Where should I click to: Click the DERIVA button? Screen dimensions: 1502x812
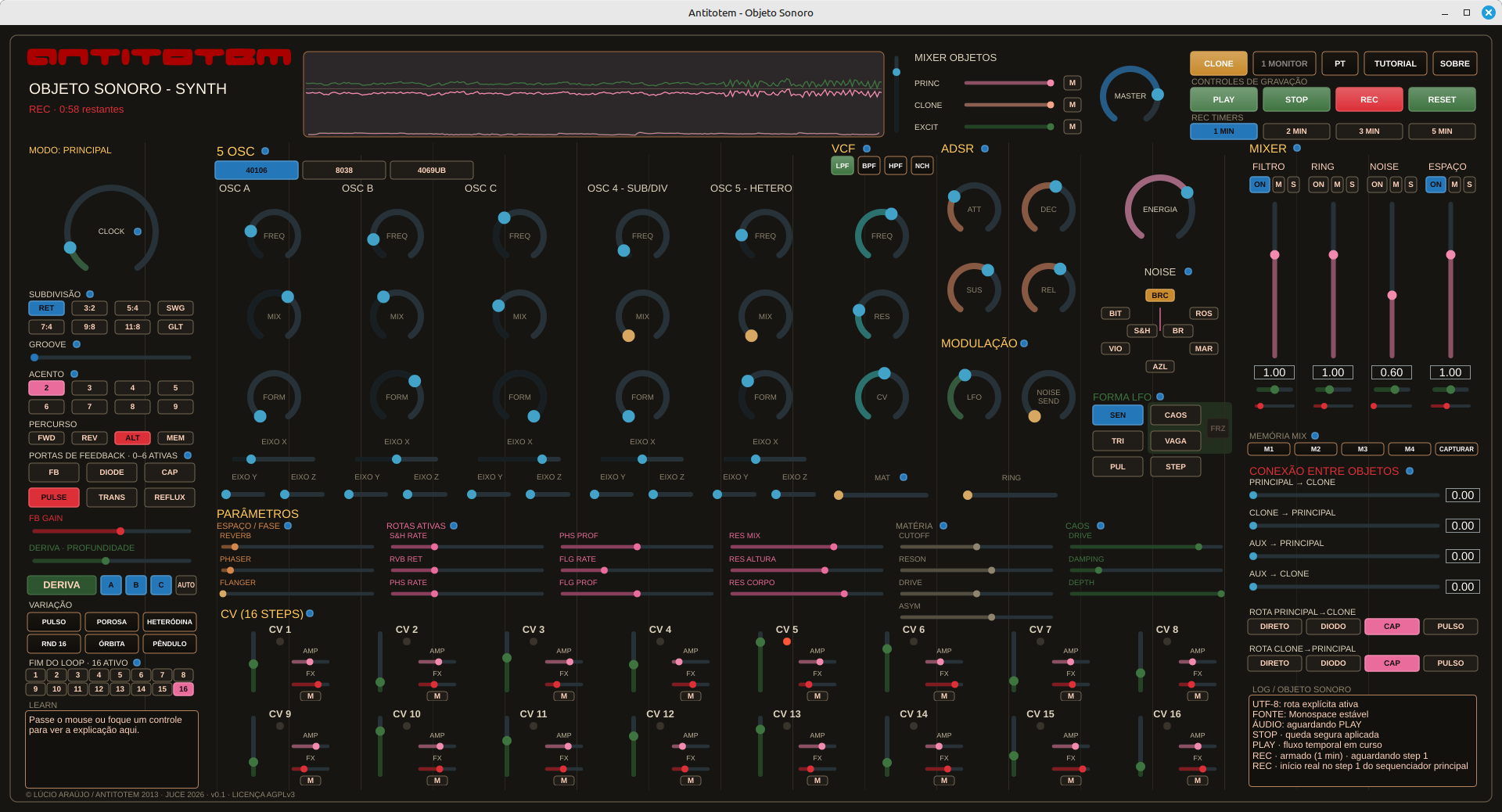(x=62, y=584)
